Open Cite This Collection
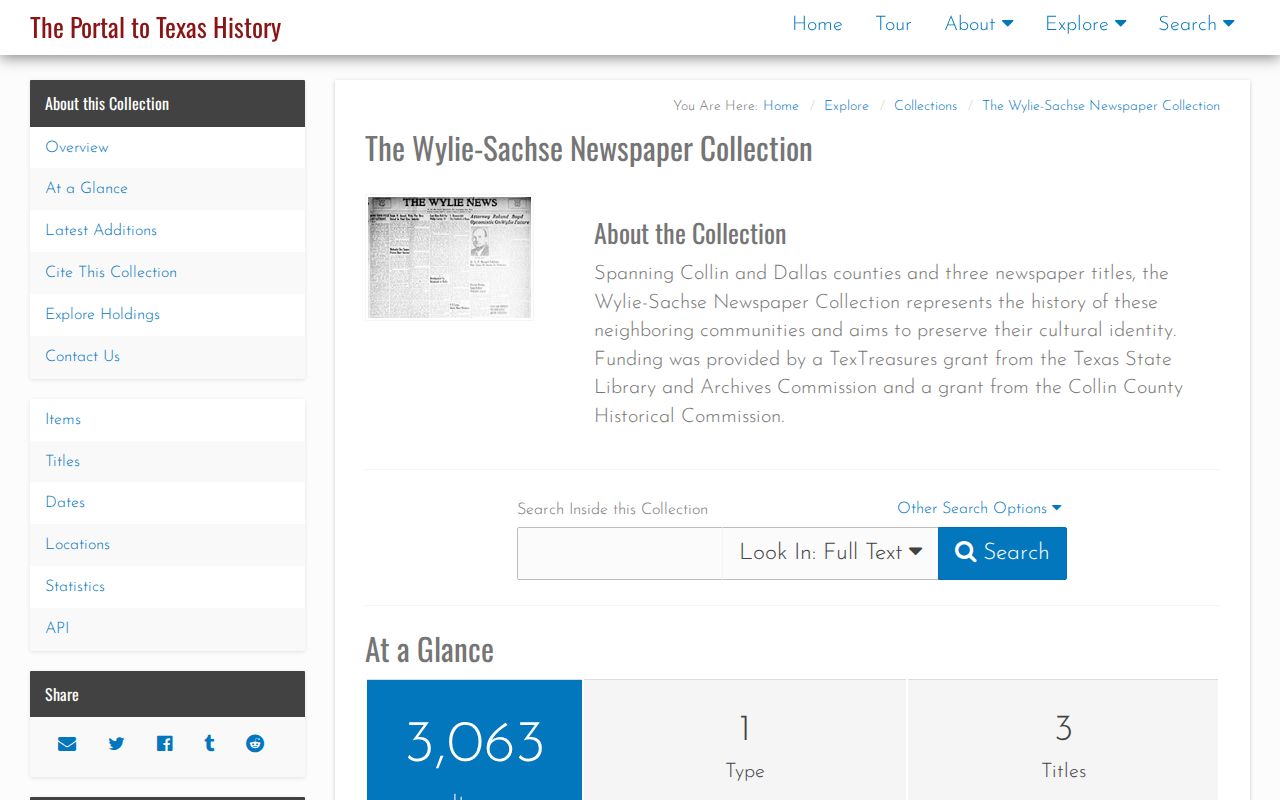Image resolution: width=1280 pixels, height=800 pixels. [x=168, y=273]
